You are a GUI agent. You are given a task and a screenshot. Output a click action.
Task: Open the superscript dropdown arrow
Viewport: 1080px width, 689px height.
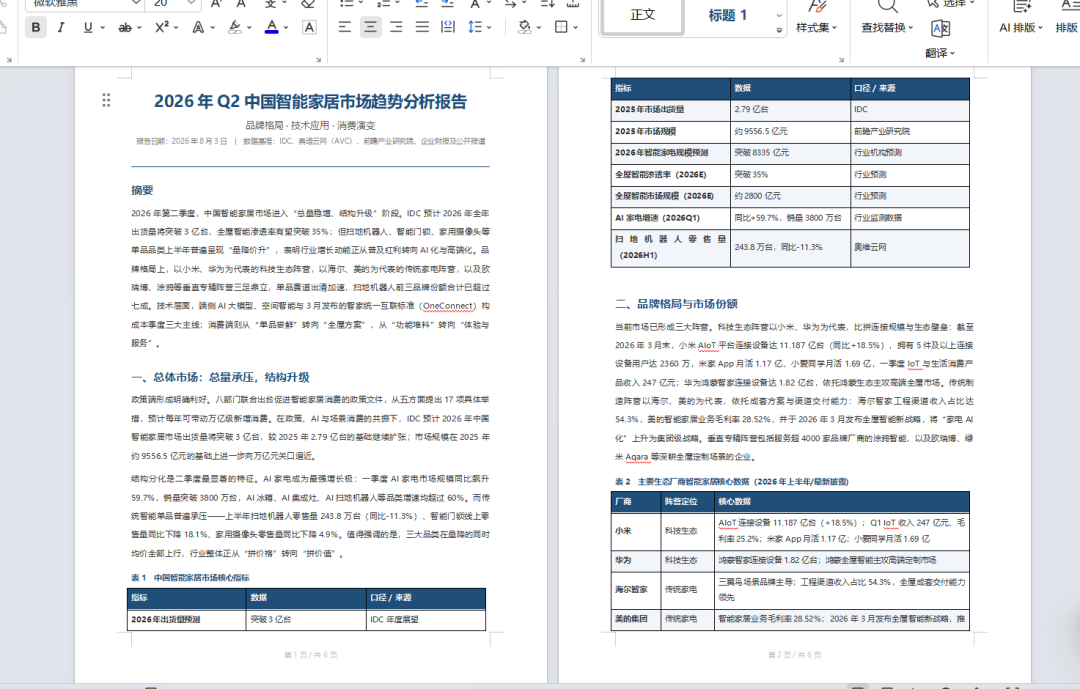176,28
